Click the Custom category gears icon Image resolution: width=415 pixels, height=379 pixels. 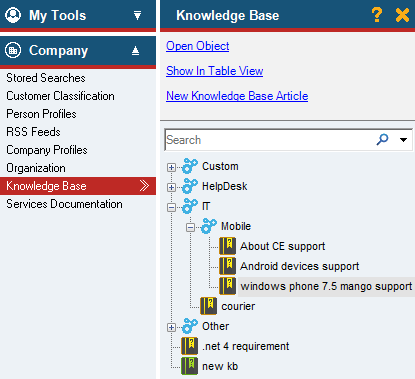(190, 166)
